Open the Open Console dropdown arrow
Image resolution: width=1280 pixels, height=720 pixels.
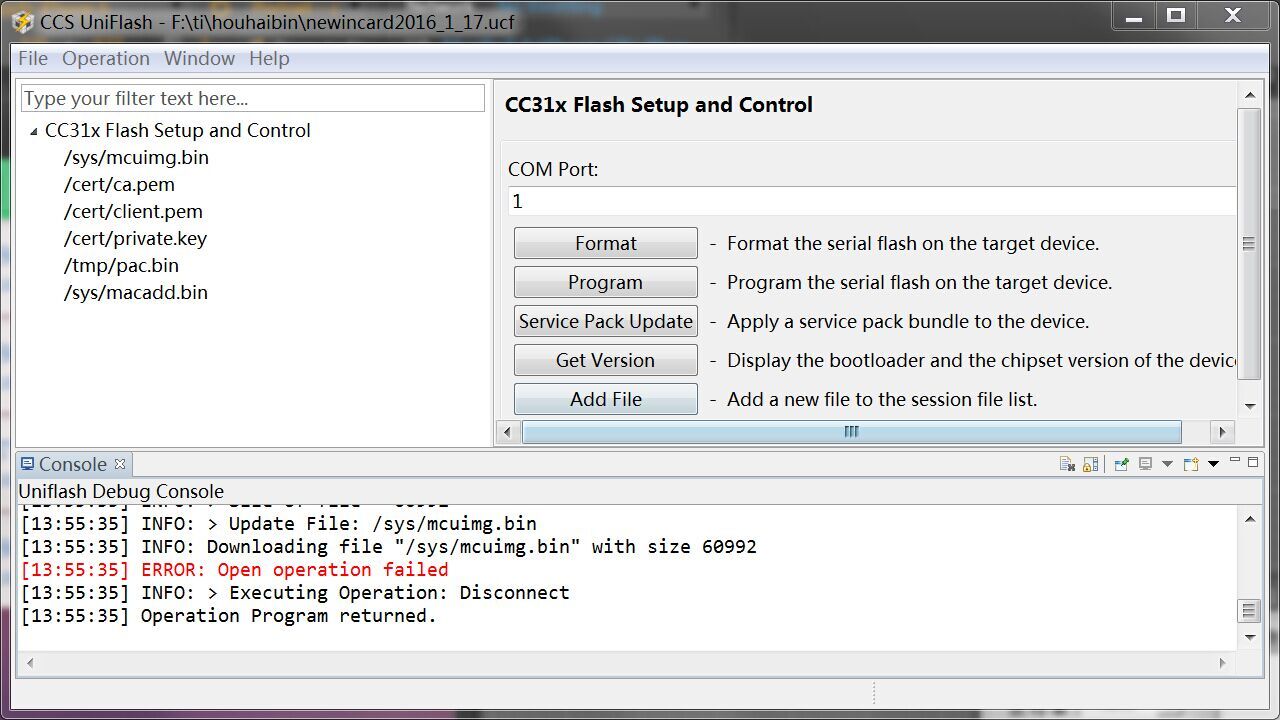1213,464
